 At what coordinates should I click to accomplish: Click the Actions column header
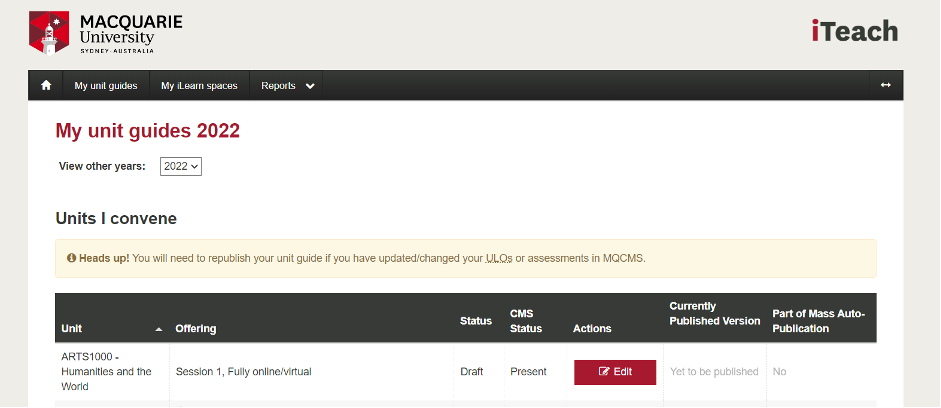[592, 329]
